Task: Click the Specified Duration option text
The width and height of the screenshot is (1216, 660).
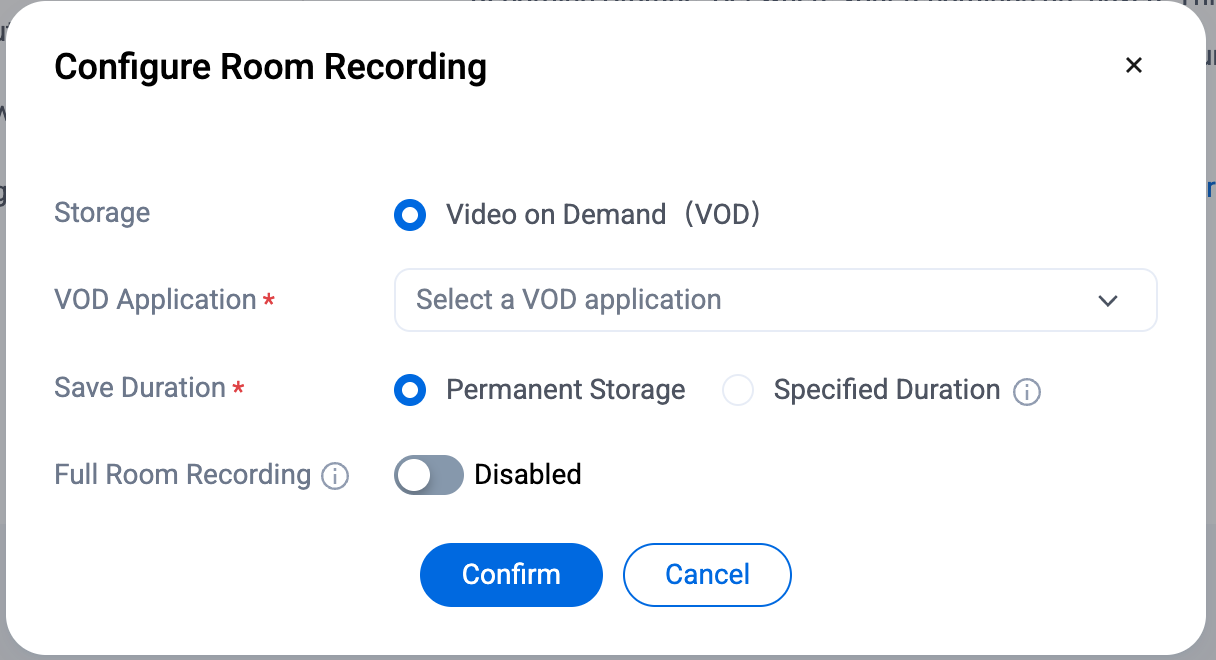Action: point(886,390)
